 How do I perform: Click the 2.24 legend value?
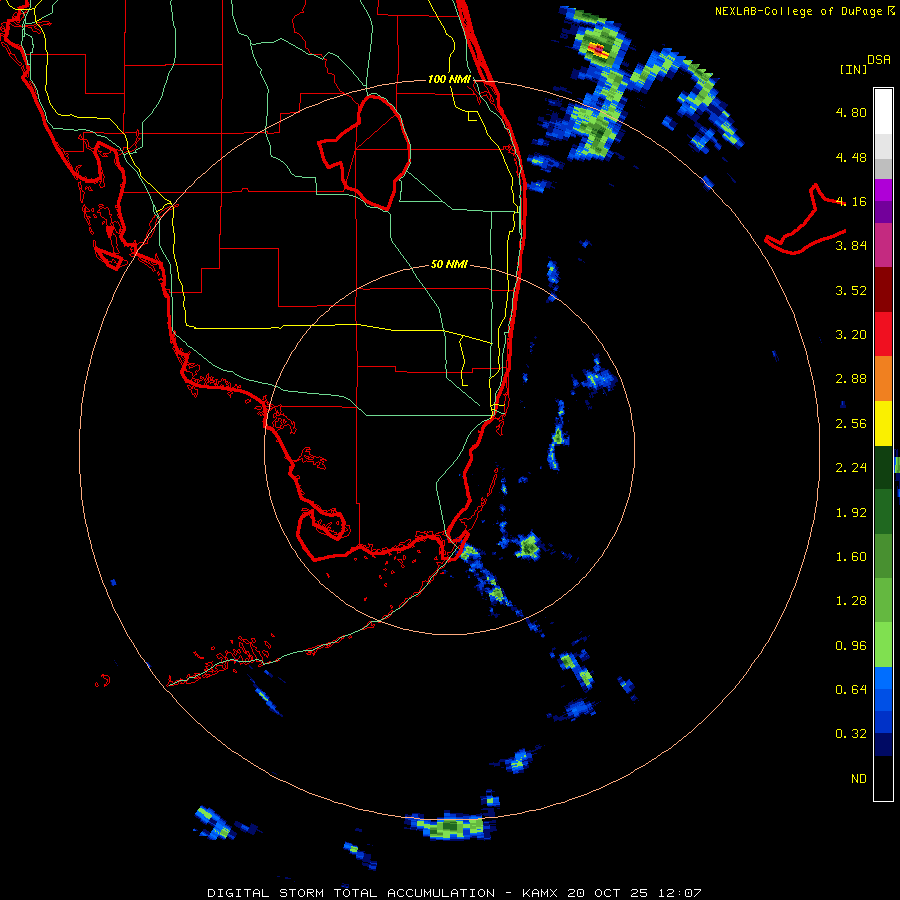[x=851, y=468]
